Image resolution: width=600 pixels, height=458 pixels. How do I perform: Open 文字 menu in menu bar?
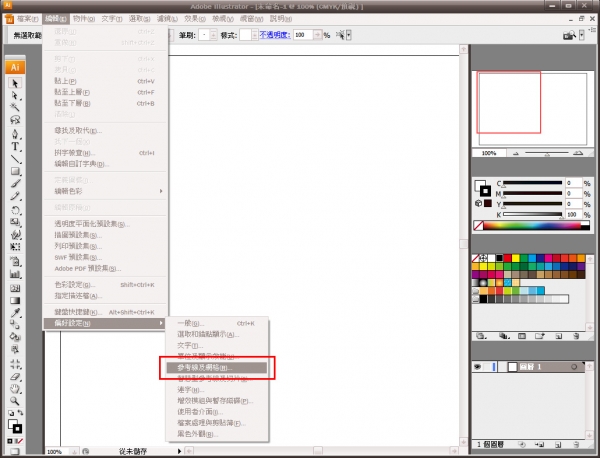[x=112, y=19]
